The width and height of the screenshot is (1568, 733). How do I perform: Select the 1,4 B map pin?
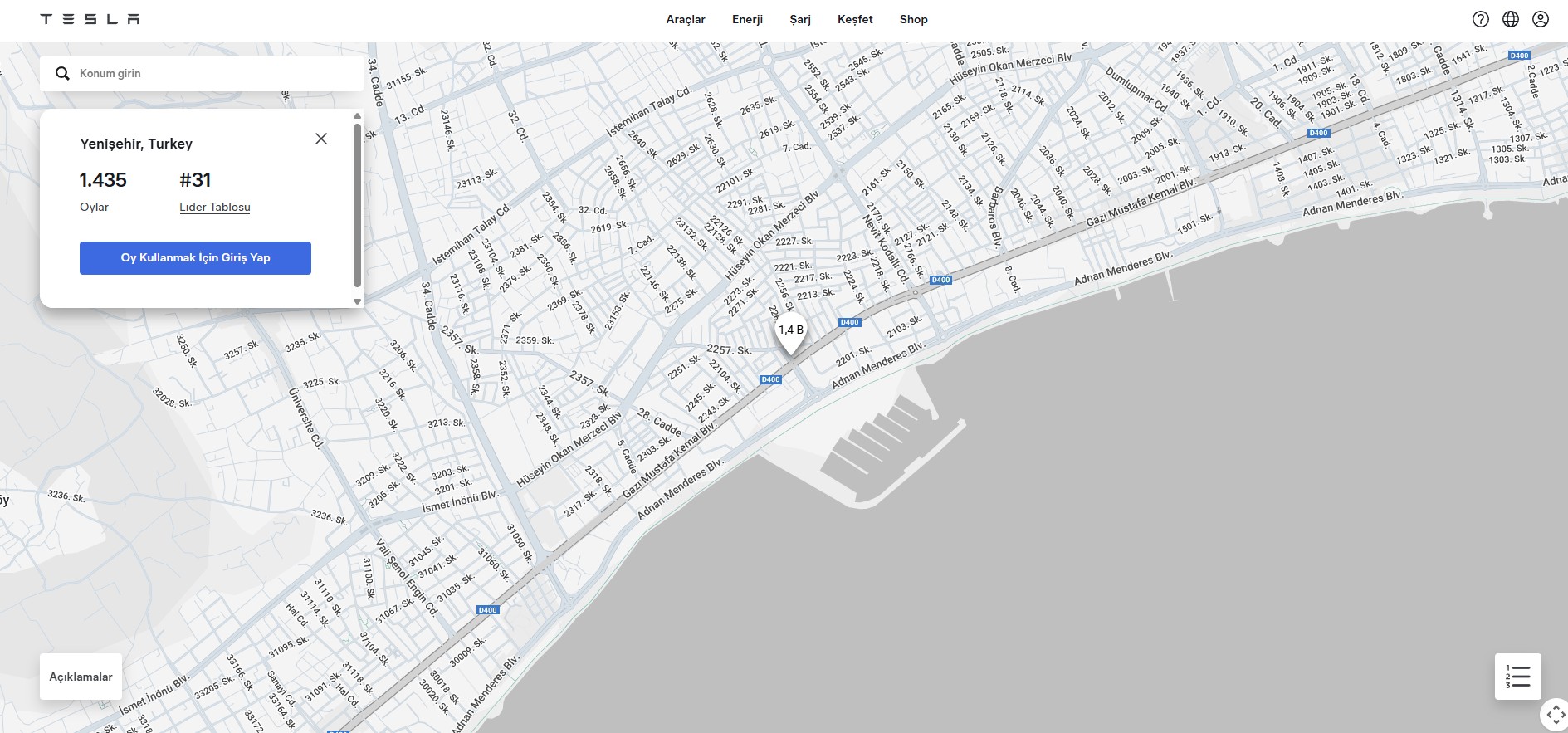pyautogui.click(x=790, y=332)
